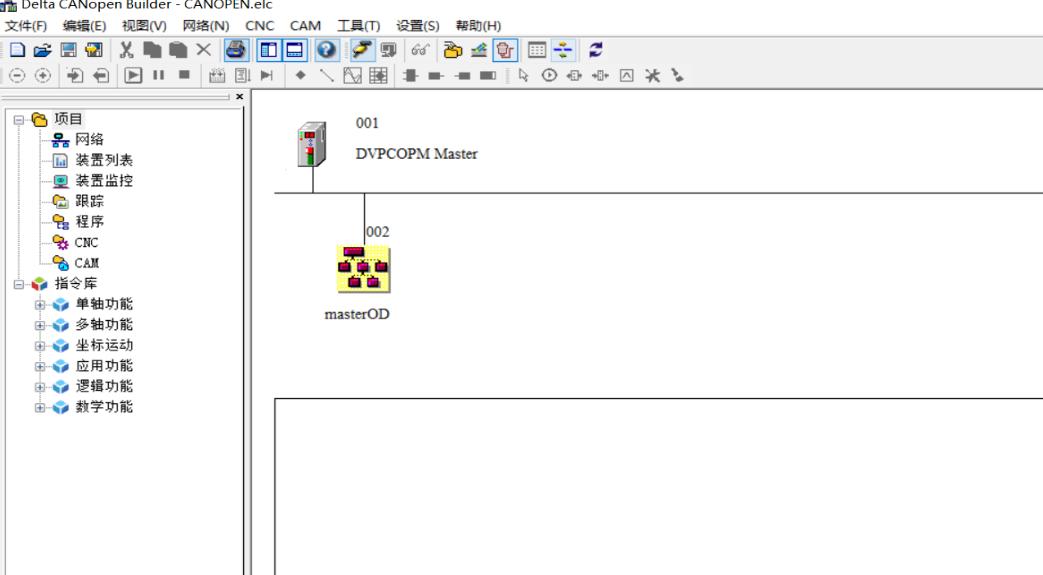Open the 网络(N) menu
The image size is (1043, 575).
[x=206, y=25]
